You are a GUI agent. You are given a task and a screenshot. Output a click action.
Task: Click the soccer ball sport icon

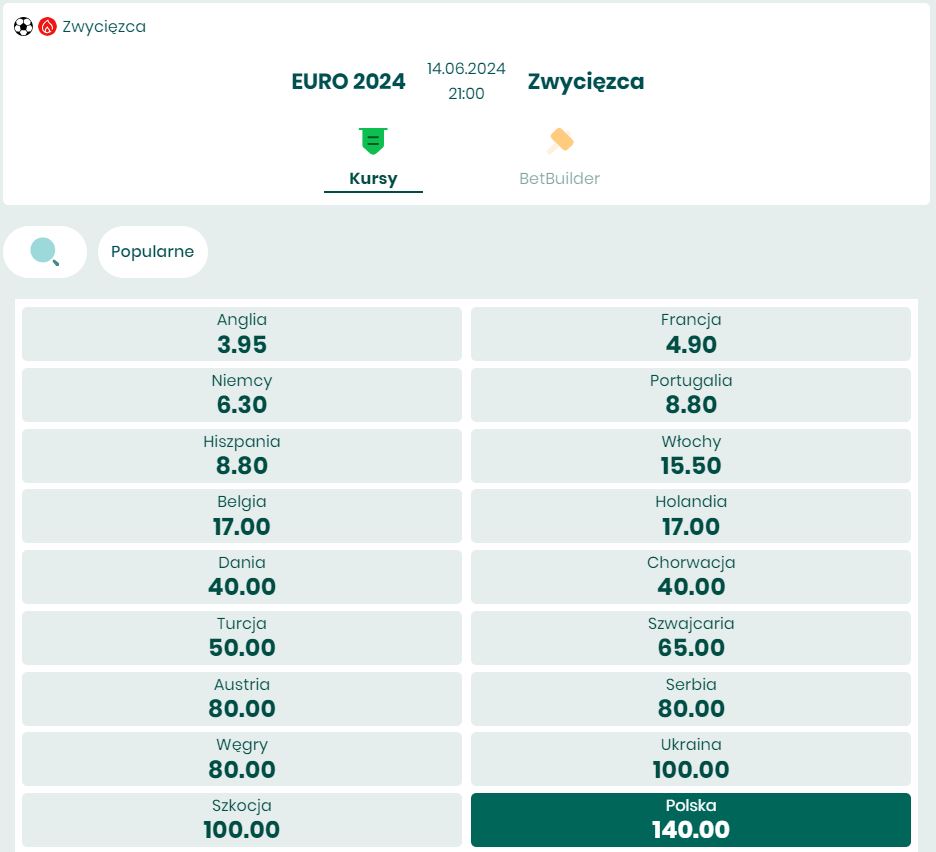[23, 27]
